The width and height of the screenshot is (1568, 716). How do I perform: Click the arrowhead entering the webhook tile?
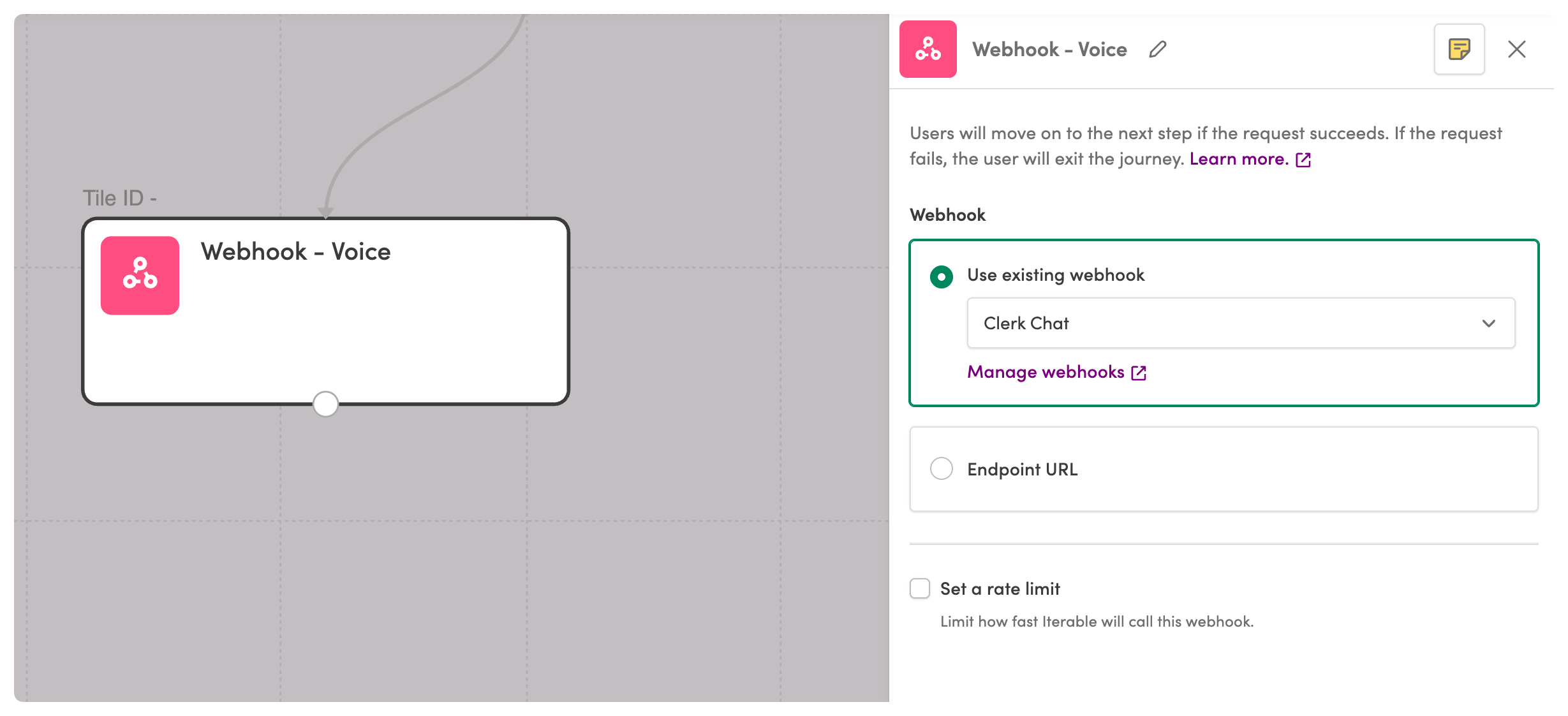[x=326, y=212]
